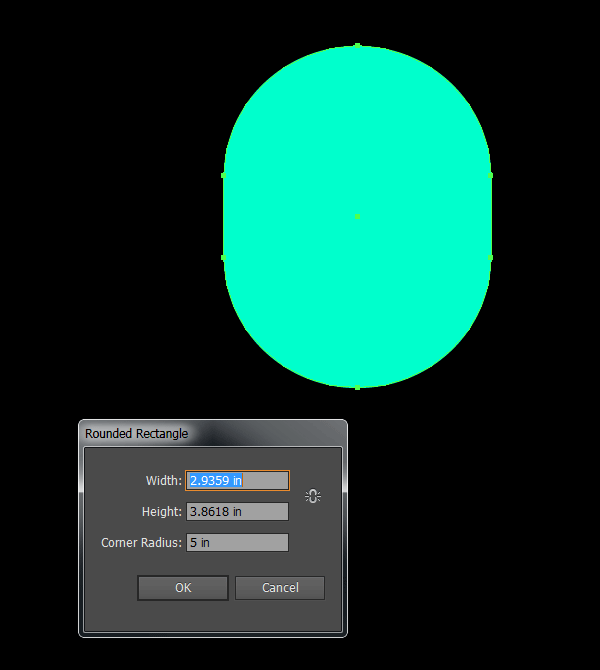This screenshot has height=670, width=600.
Task: Click the Width label text
Action: pos(164,481)
